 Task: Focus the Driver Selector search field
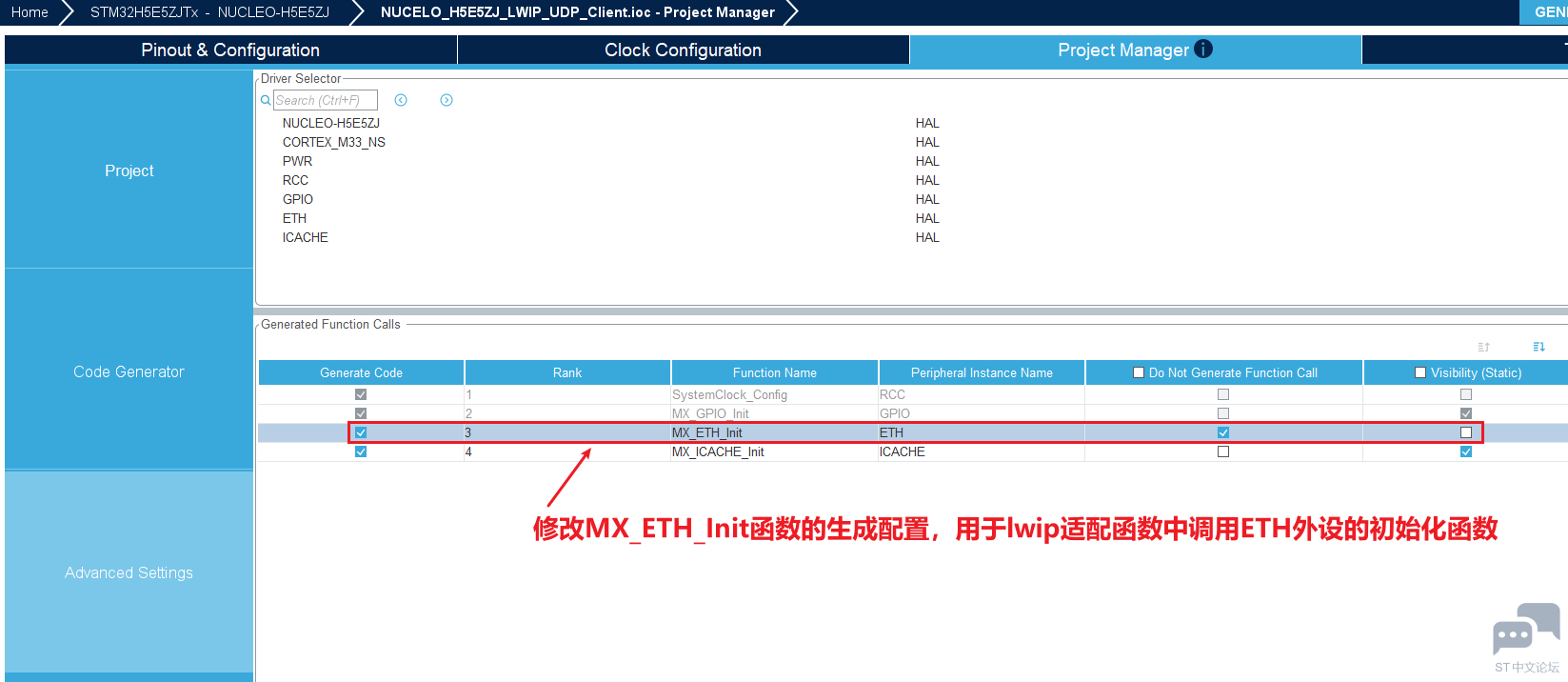(326, 100)
